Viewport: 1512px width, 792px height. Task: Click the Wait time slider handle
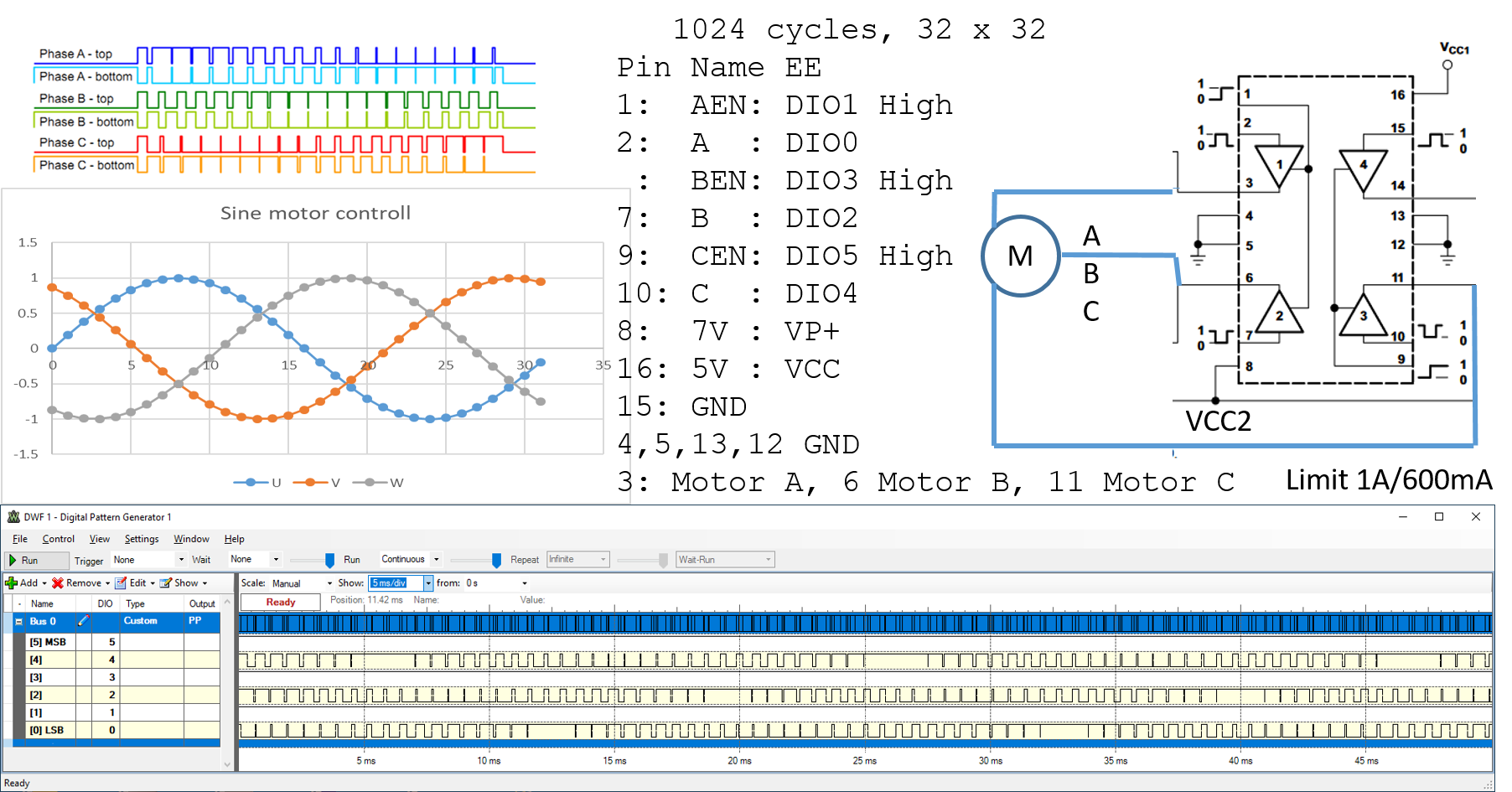pyautogui.click(x=329, y=560)
